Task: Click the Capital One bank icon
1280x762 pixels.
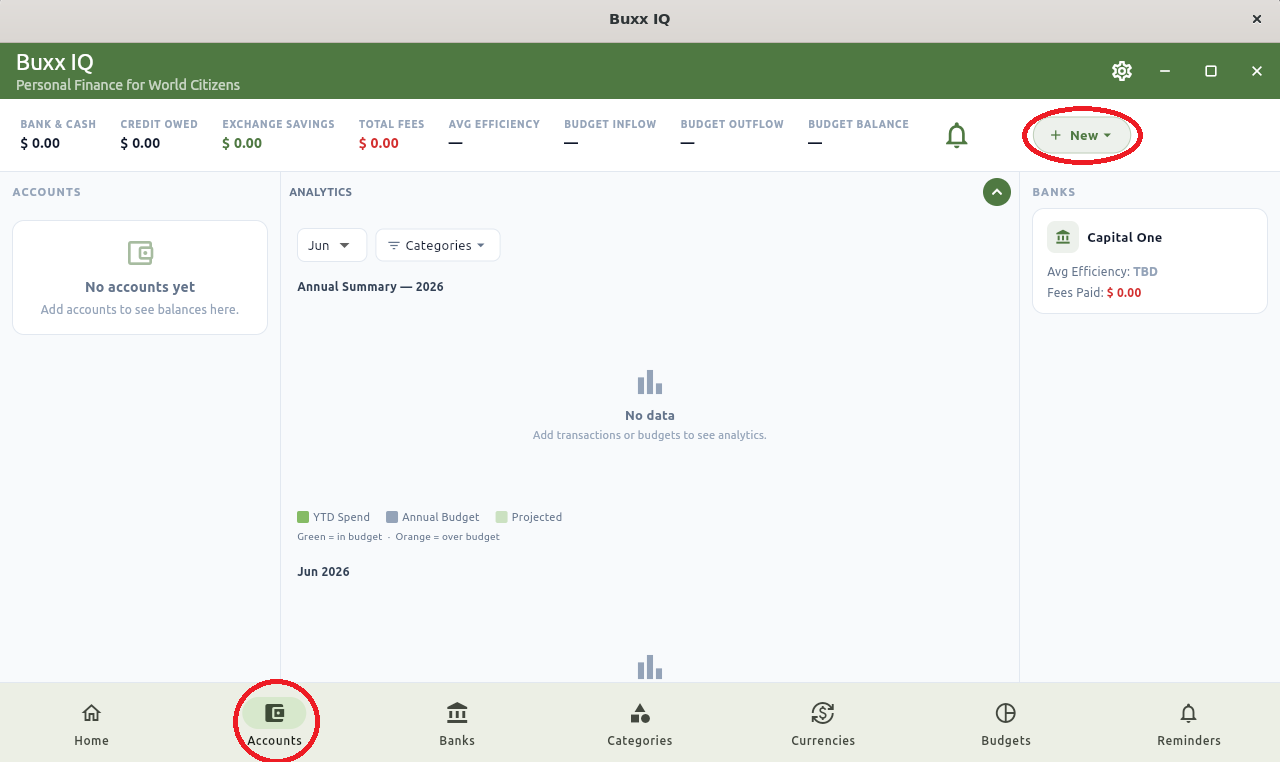Action: point(1063,237)
